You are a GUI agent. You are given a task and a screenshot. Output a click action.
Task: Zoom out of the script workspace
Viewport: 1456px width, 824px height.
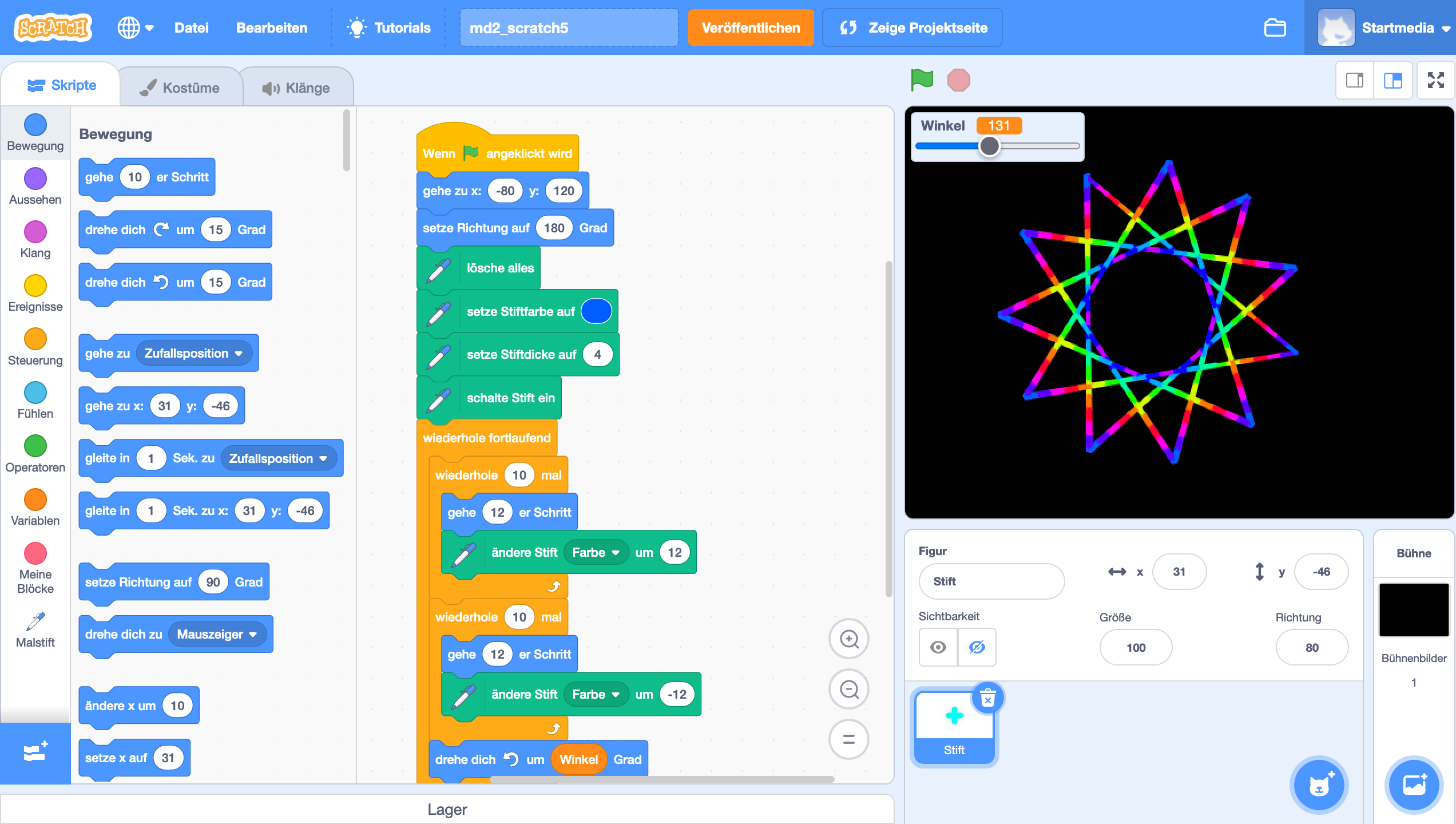(x=849, y=690)
